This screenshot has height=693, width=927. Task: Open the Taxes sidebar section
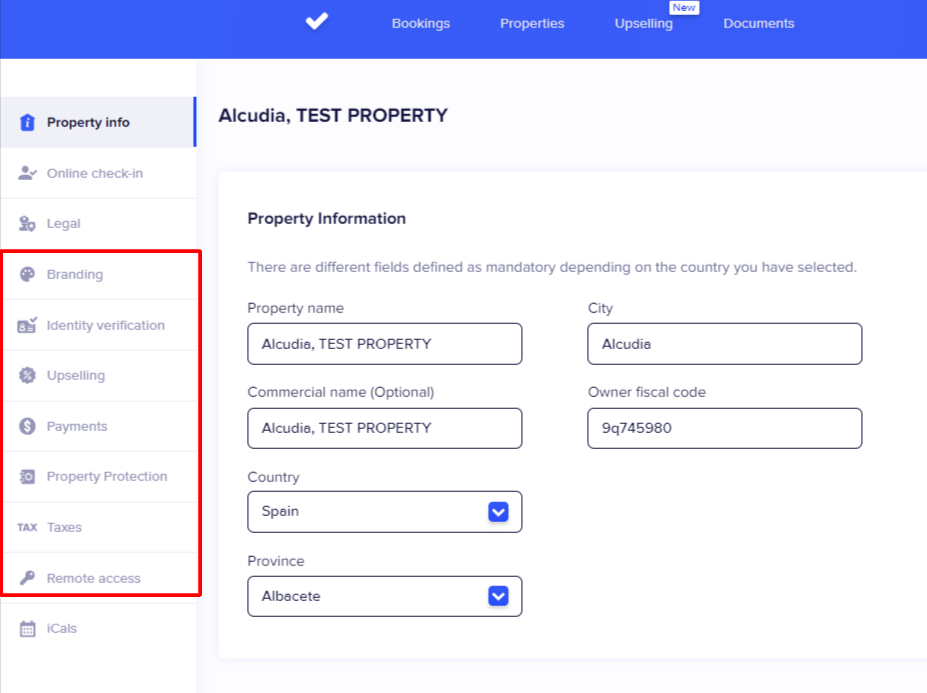click(64, 527)
